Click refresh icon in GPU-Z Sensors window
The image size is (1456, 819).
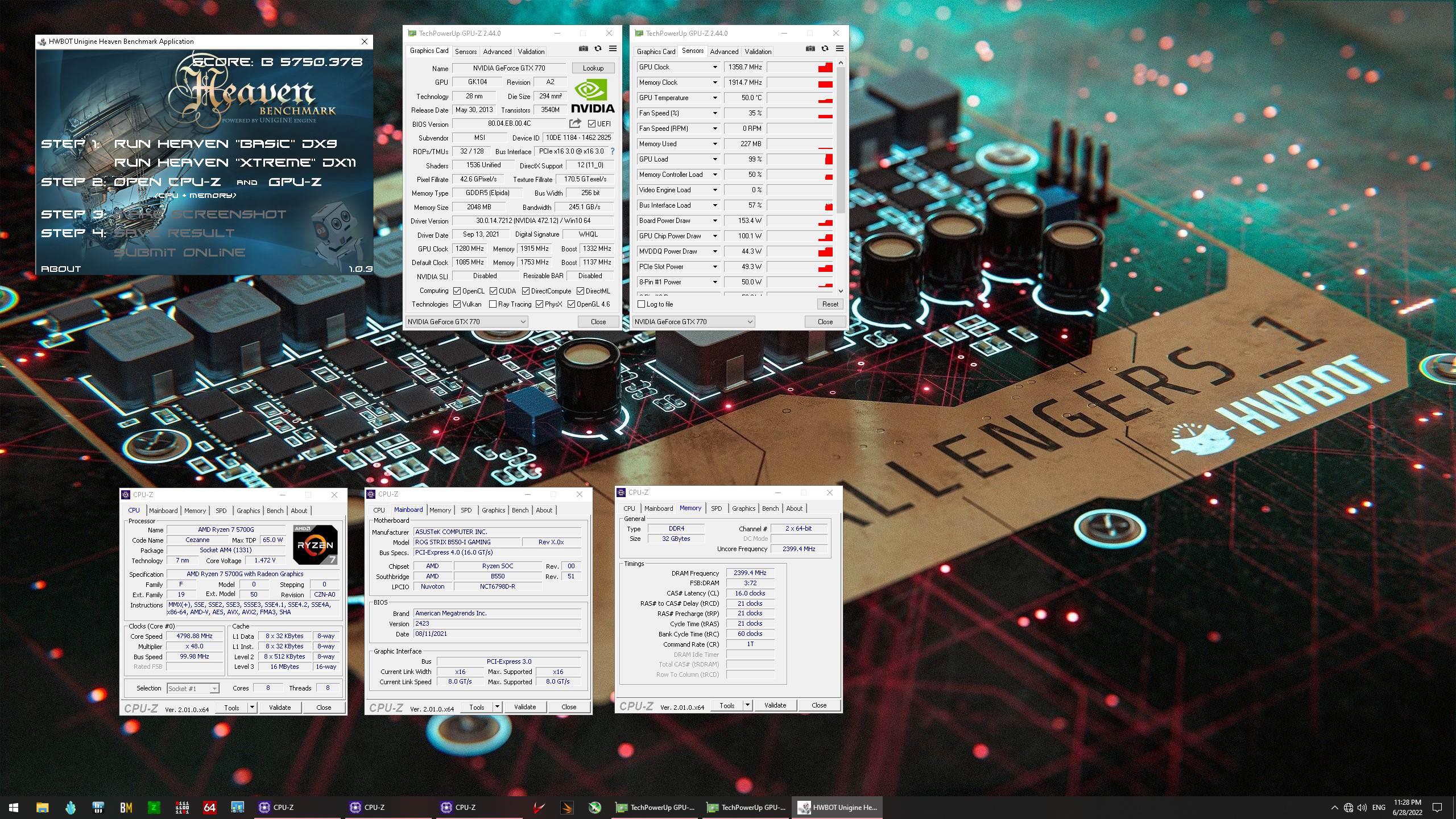[825, 49]
